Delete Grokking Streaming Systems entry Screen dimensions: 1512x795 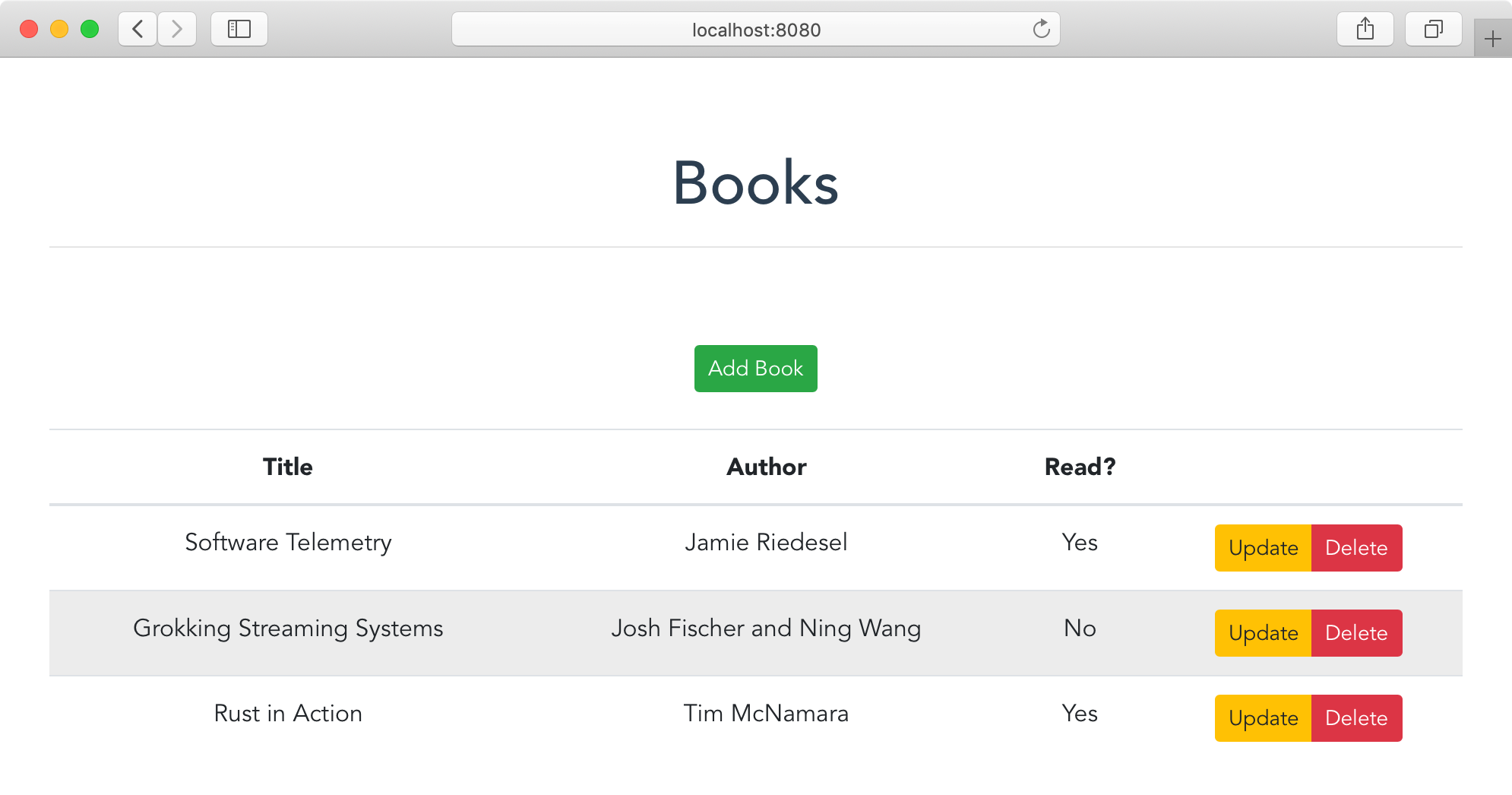(x=1356, y=633)
